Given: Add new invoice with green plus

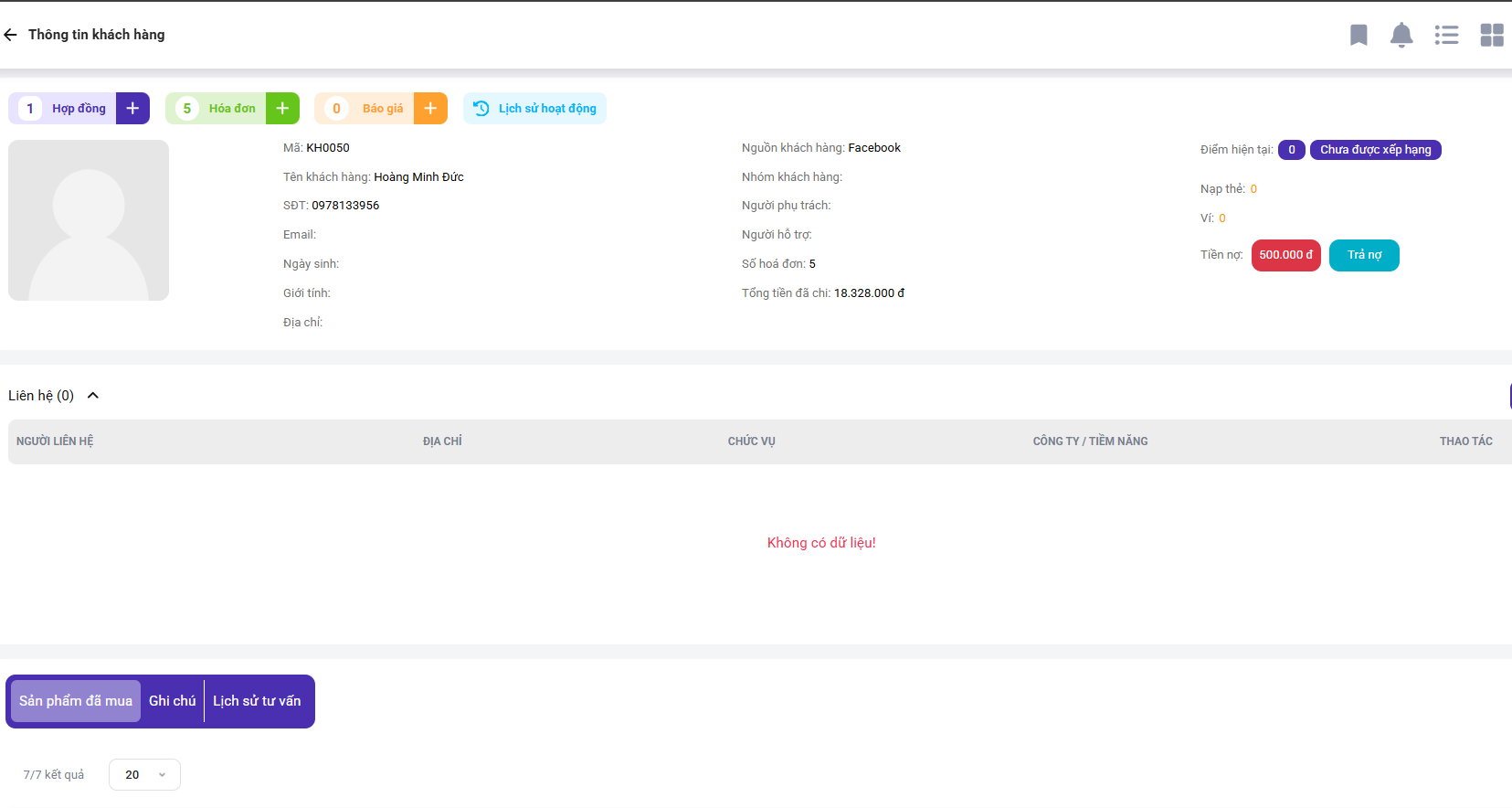Looking at the screenshot, I should click(x=282, y=108).
